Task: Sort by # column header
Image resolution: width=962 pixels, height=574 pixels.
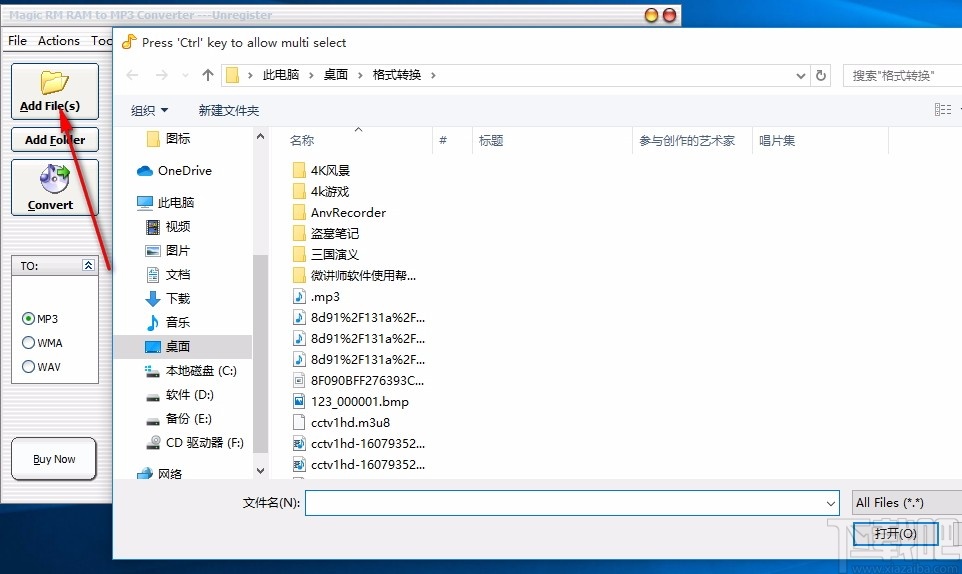Action: pos(443,140)
